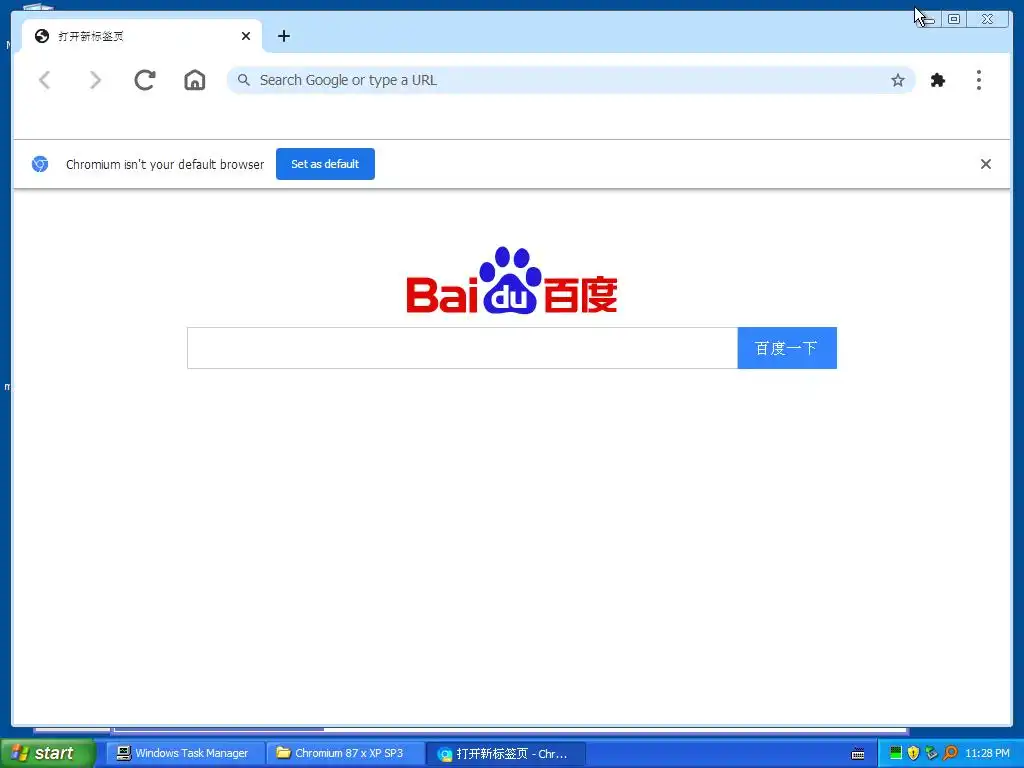Image resolution: width=1024 pixels, height=768 pixels.
Task: Focus the Baidu search box
Action: (x=462, y=348)
